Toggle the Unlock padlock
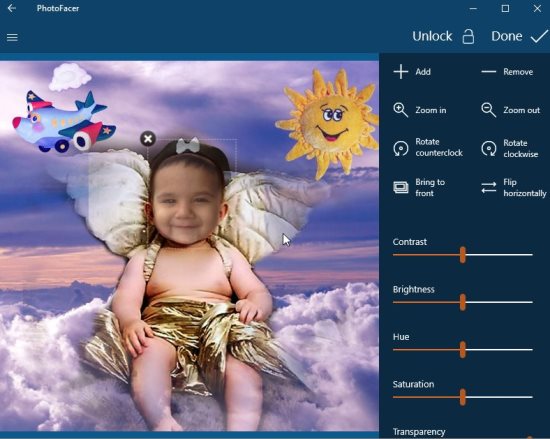 (468, 36)
